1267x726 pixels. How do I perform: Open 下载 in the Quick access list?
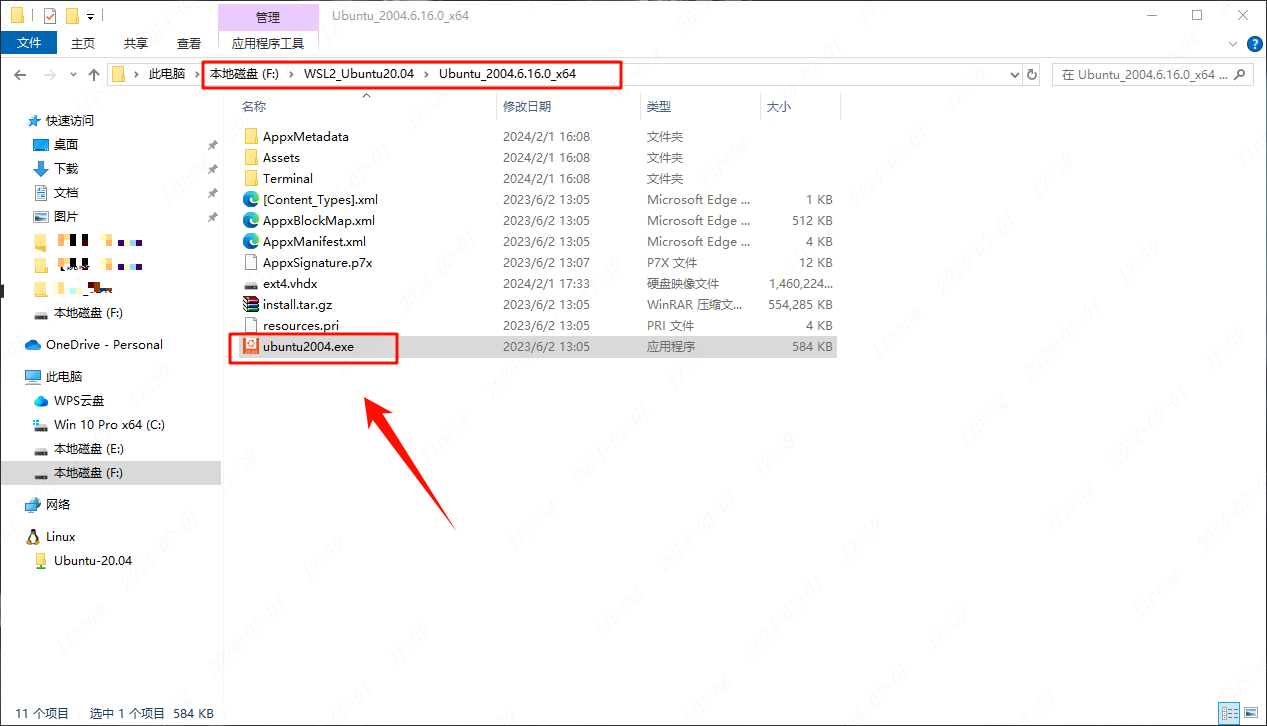pos(66,169)
